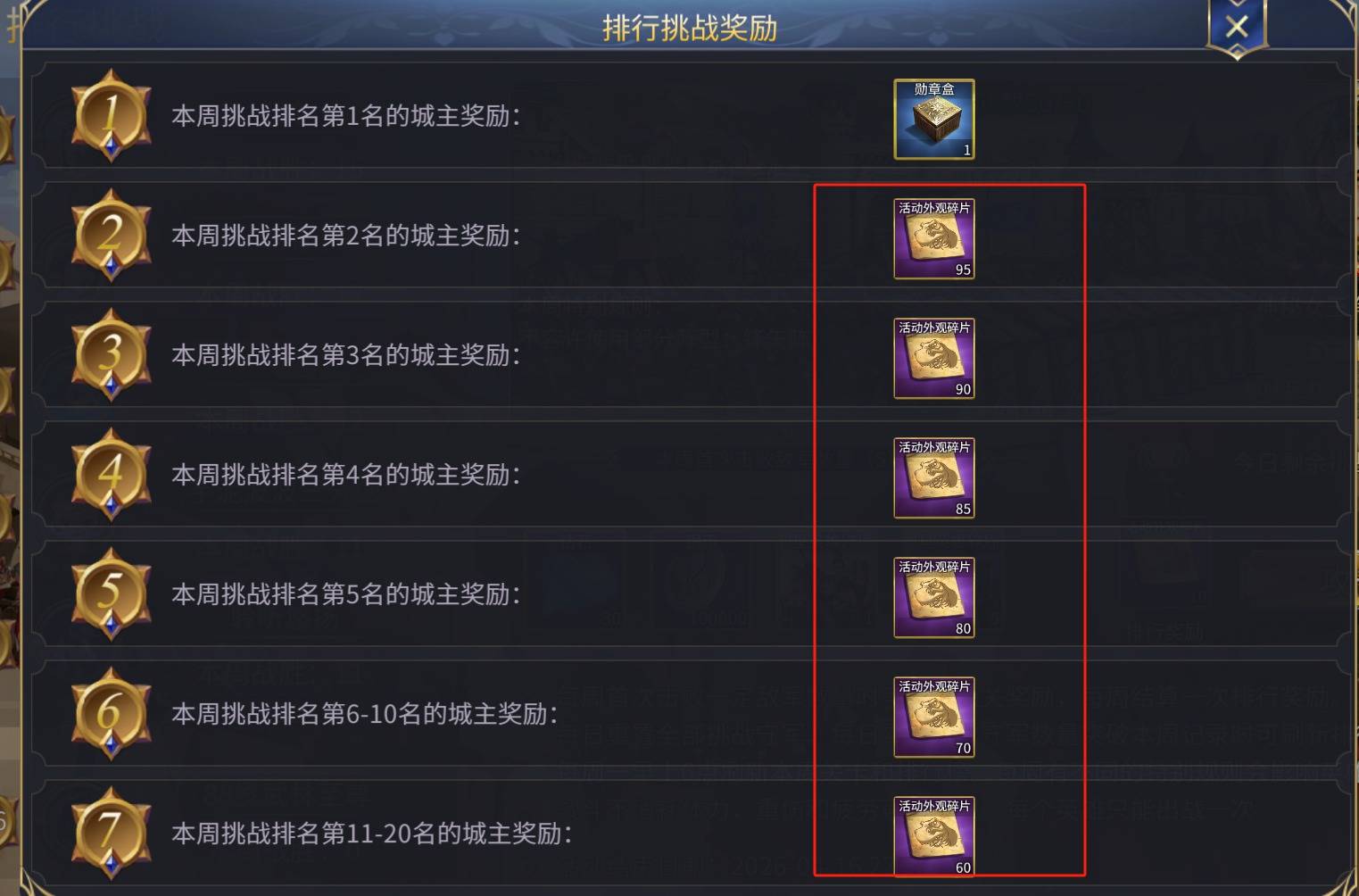This screenshot has width=1359, height=896.
Task: Open the 勋章盒 reward item
Action: (x=934, y=120)
